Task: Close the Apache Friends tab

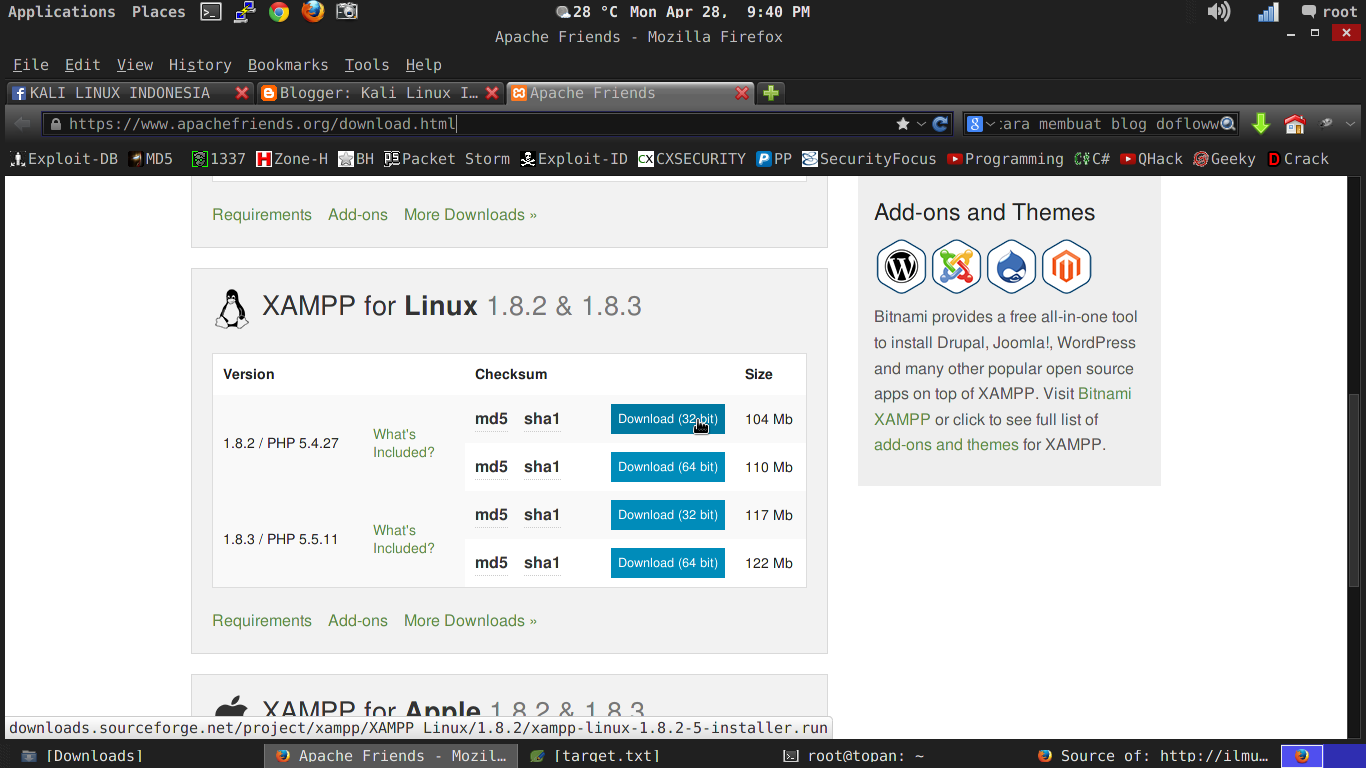Action: pyautogui.click(x=742, y=93)
